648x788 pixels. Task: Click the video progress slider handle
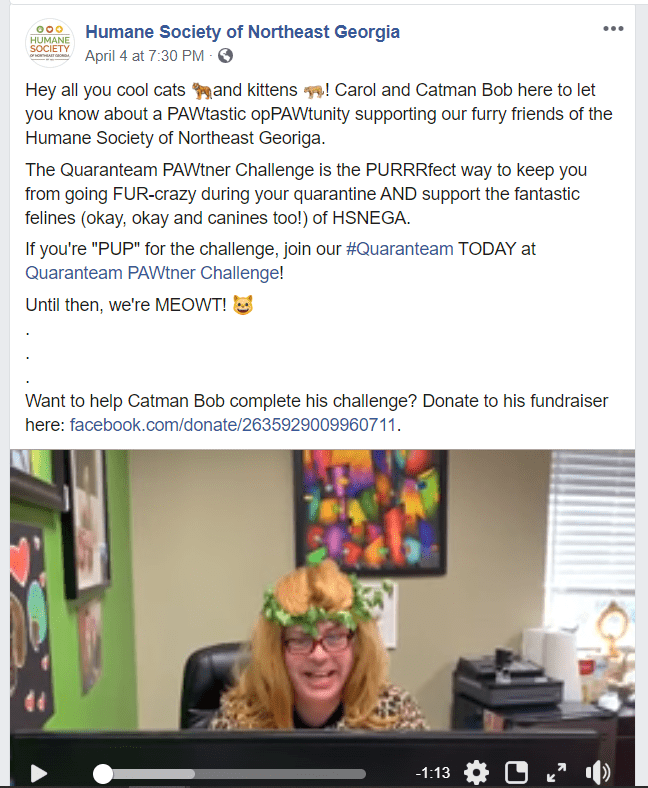[x=103, y=774]
